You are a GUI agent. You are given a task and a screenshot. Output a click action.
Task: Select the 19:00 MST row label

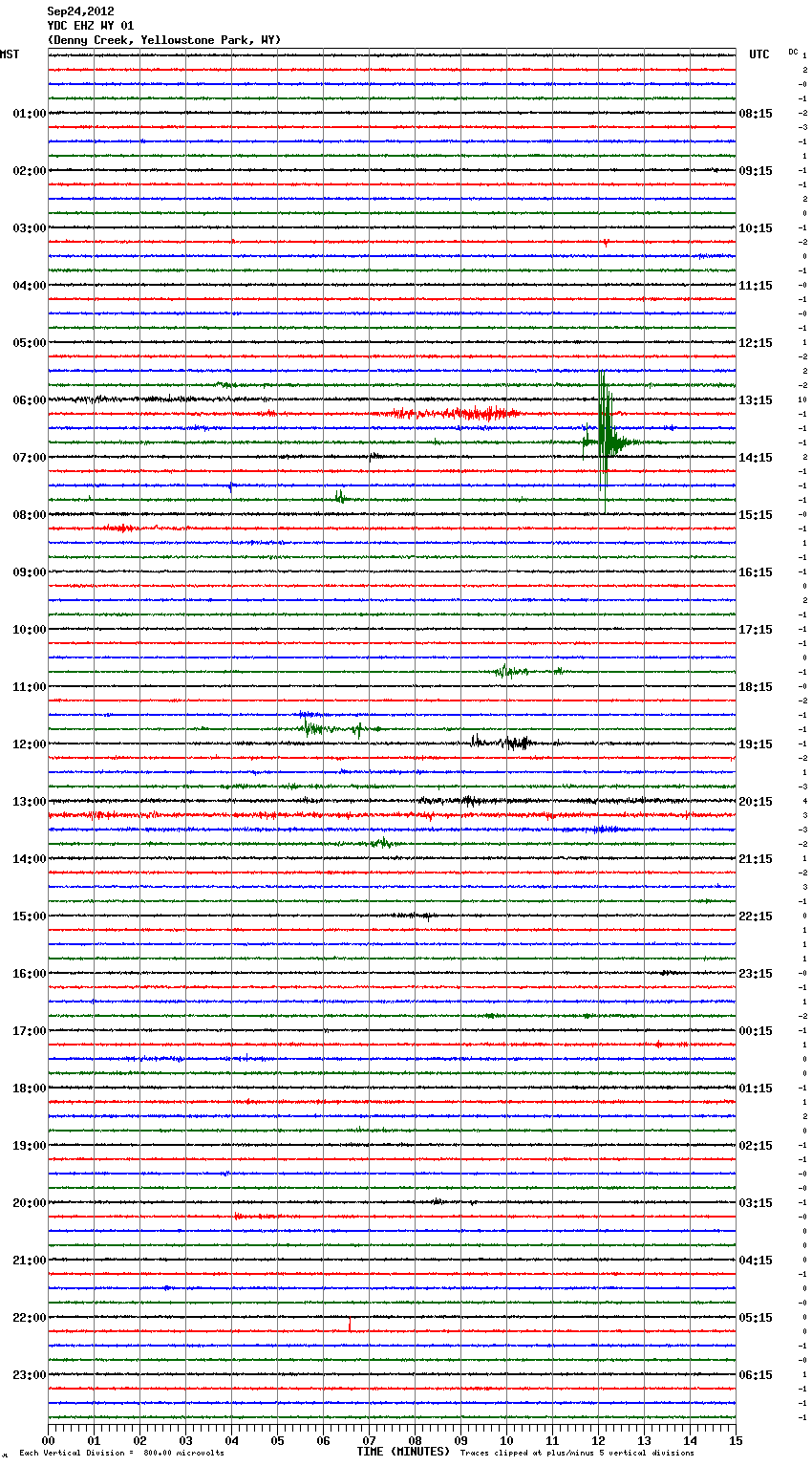tap(30, 1146)
